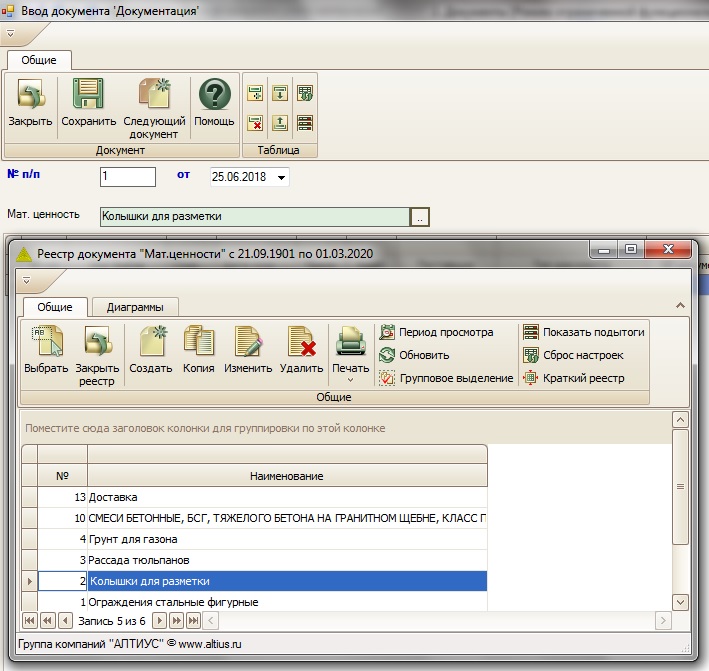Collapse the registry ribbon chevron
This screenshot has width=709, height=671.
(x=680, y=306)
